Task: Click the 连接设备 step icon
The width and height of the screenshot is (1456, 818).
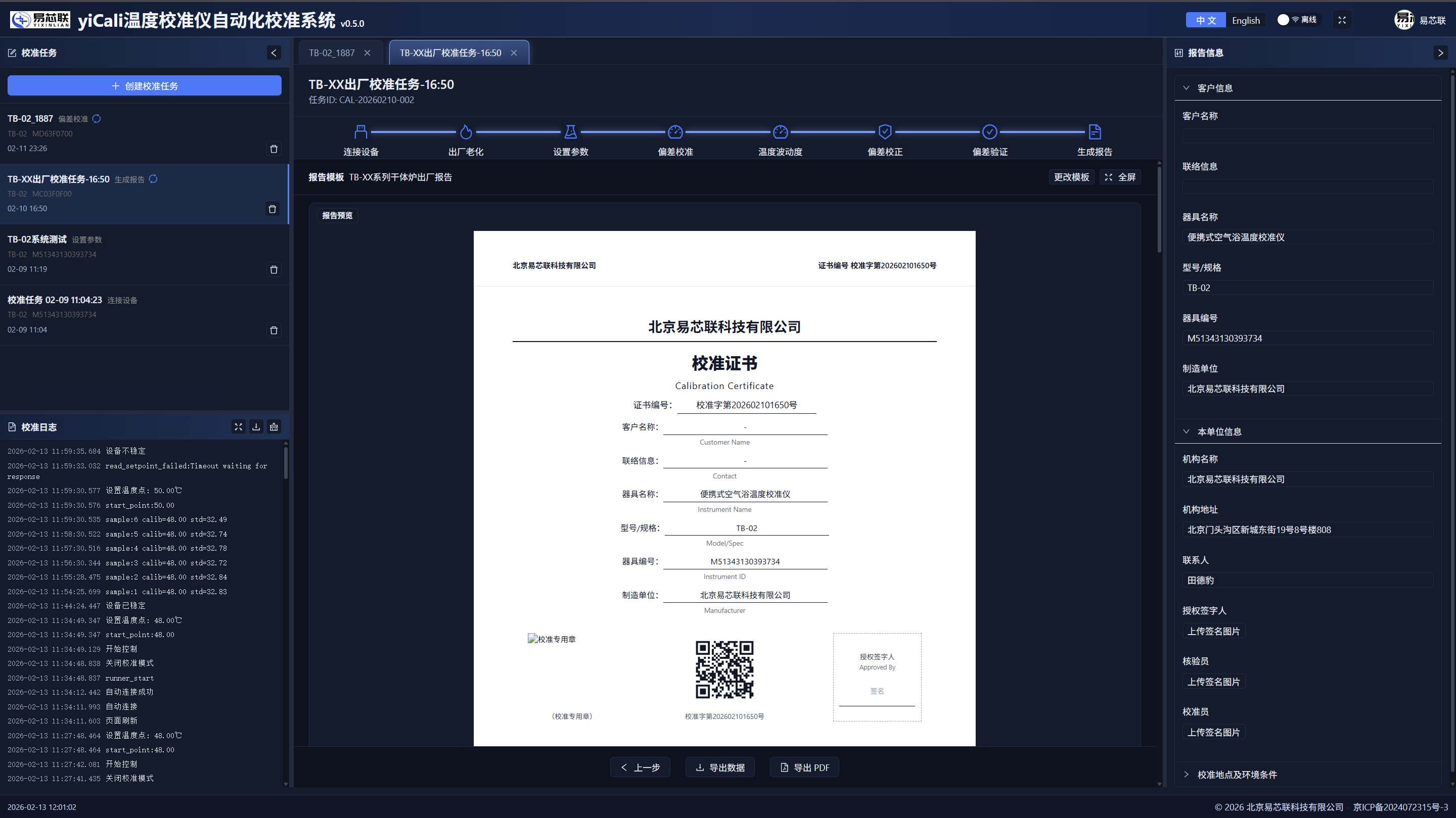Action: tap(360, 132)
